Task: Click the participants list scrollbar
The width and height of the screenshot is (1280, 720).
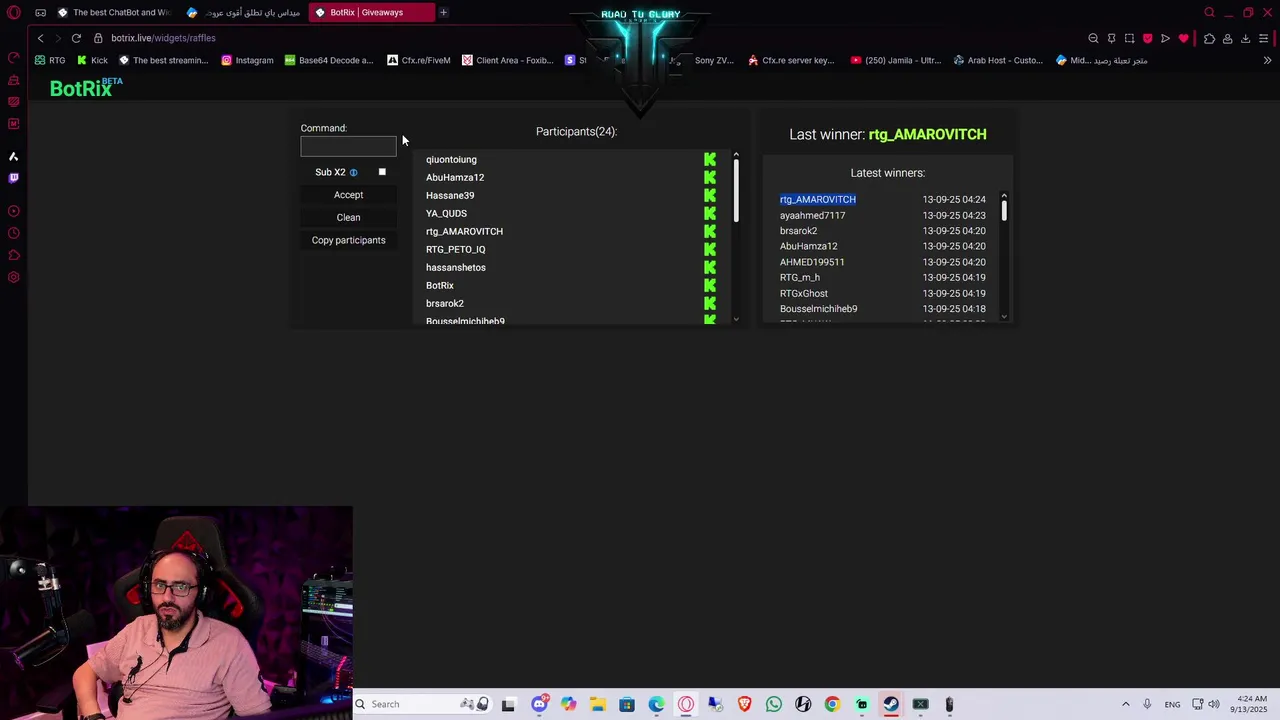Action: pyautogui.click(x=736, y=190)
